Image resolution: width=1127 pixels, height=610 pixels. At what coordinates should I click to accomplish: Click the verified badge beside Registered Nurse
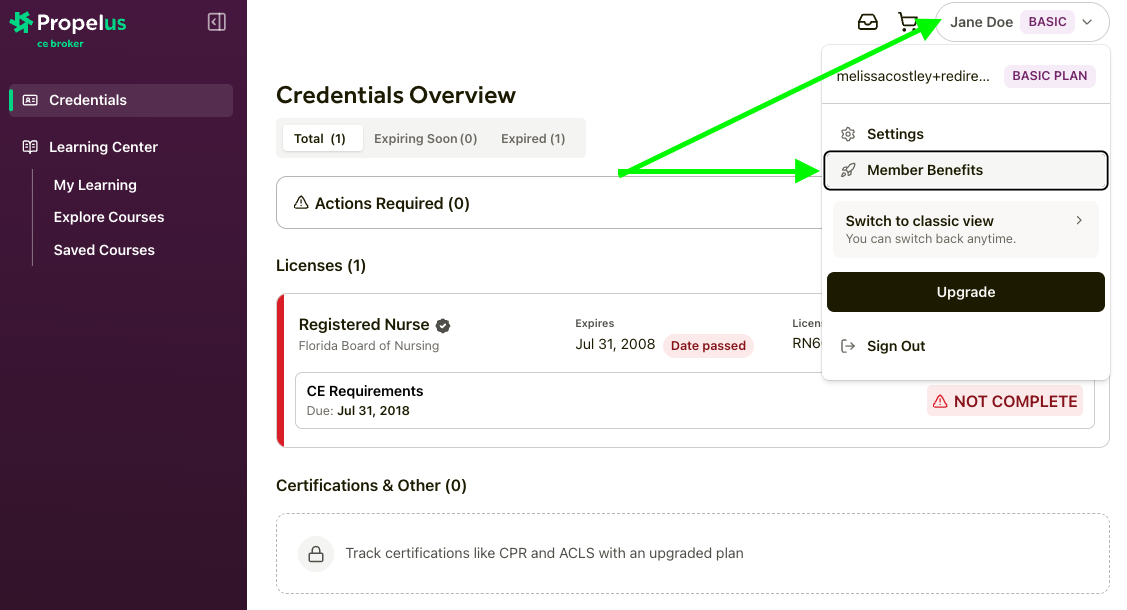pyautogui.click(x=443, y=325)
